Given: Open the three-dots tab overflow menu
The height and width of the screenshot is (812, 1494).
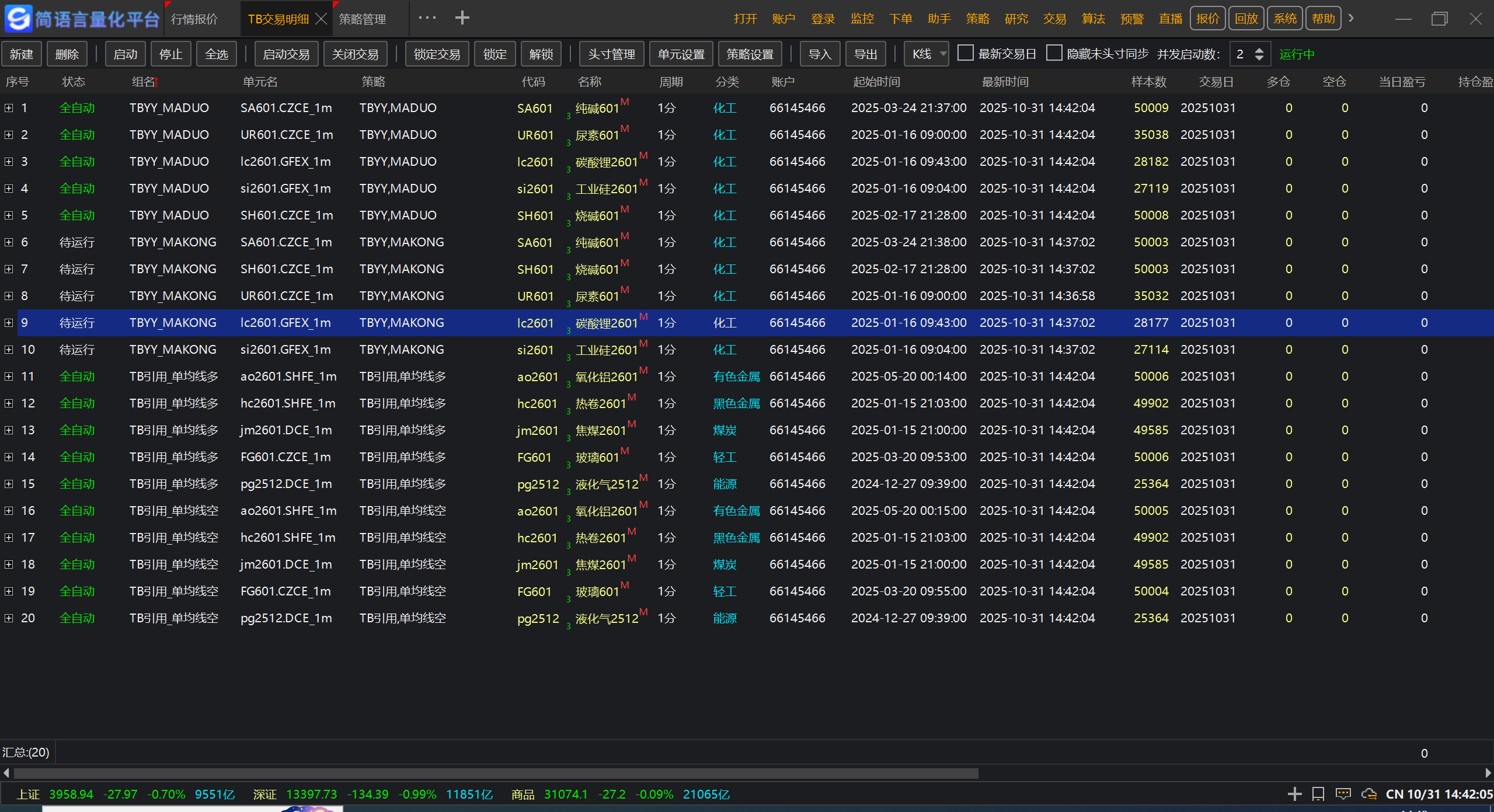Looking at the screenshot, I should pyautogui.click(x=427, y=18).
